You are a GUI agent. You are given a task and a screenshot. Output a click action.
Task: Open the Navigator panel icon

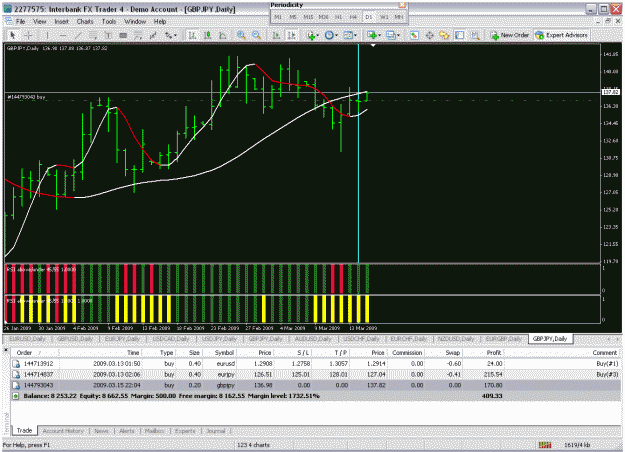[x=444, y=35]
